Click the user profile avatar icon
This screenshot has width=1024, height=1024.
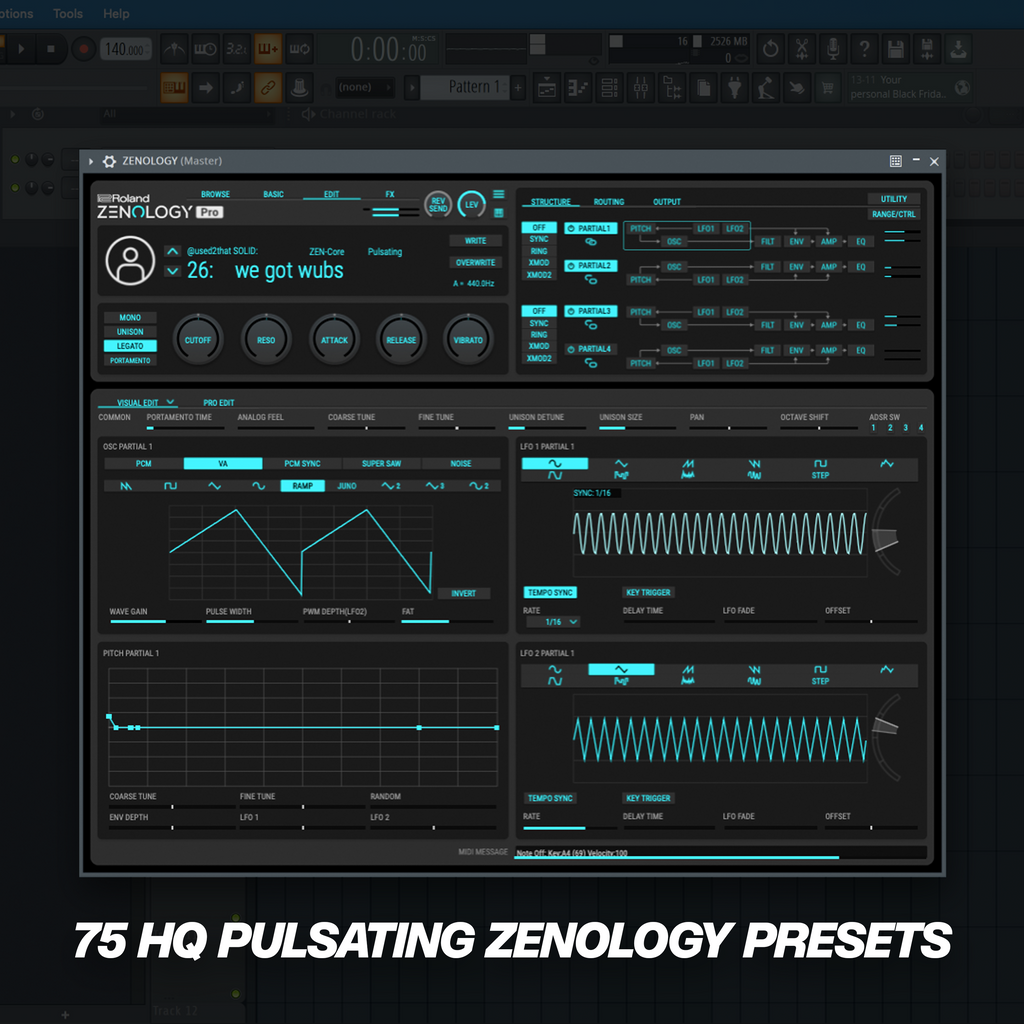point(130,260)
